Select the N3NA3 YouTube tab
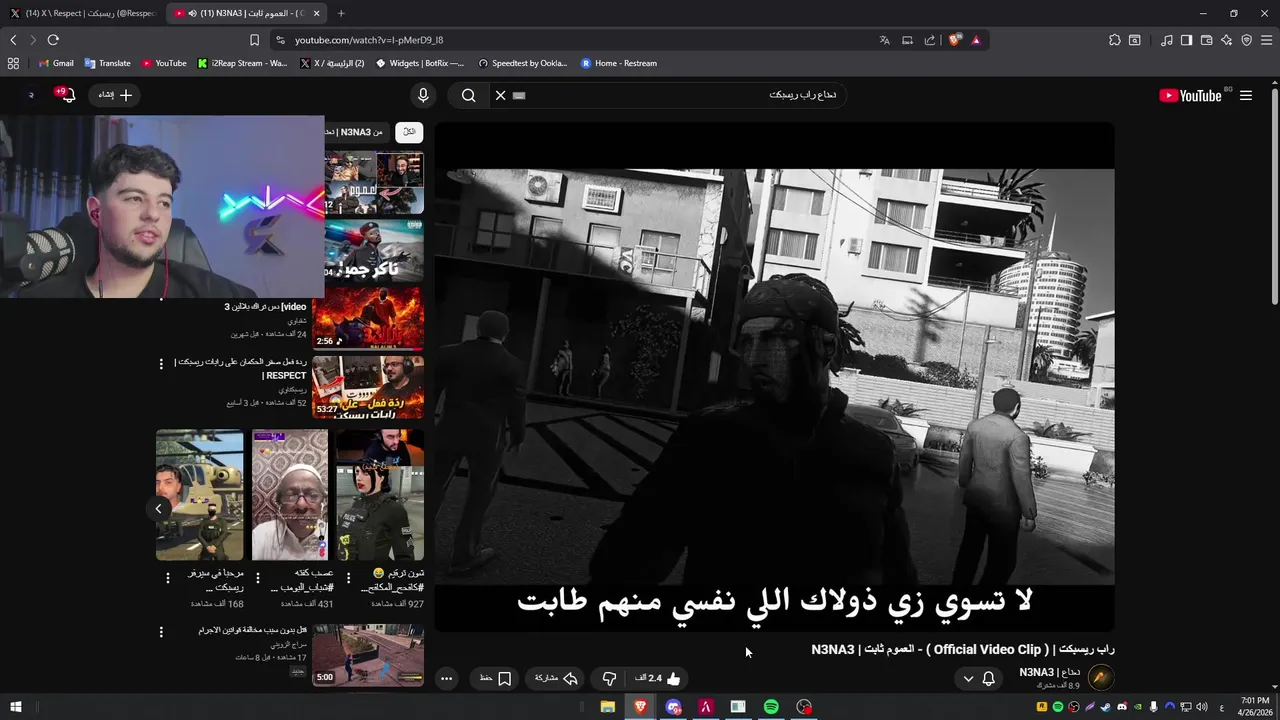 coord(245,13)
